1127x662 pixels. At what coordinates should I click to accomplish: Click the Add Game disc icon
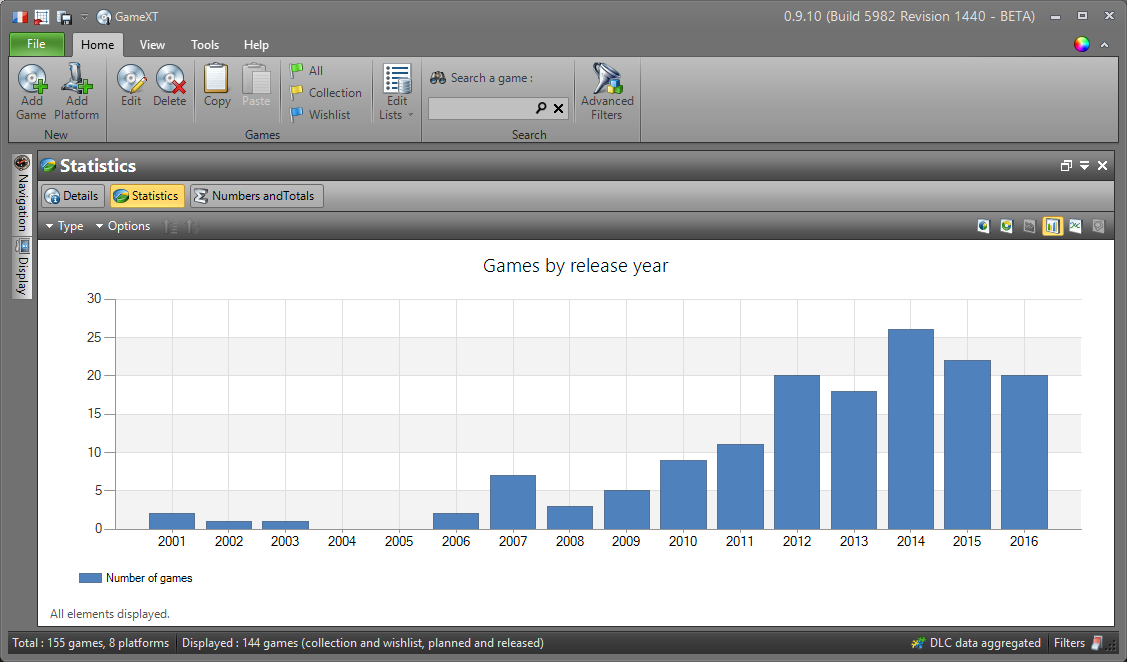32,78
